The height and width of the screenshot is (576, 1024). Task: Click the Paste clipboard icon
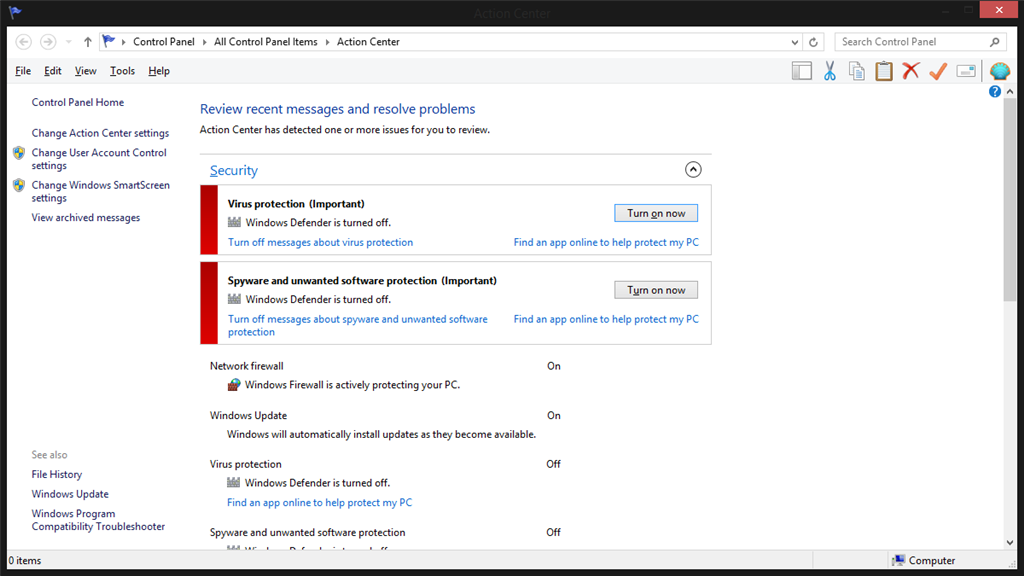pos(884,71)
